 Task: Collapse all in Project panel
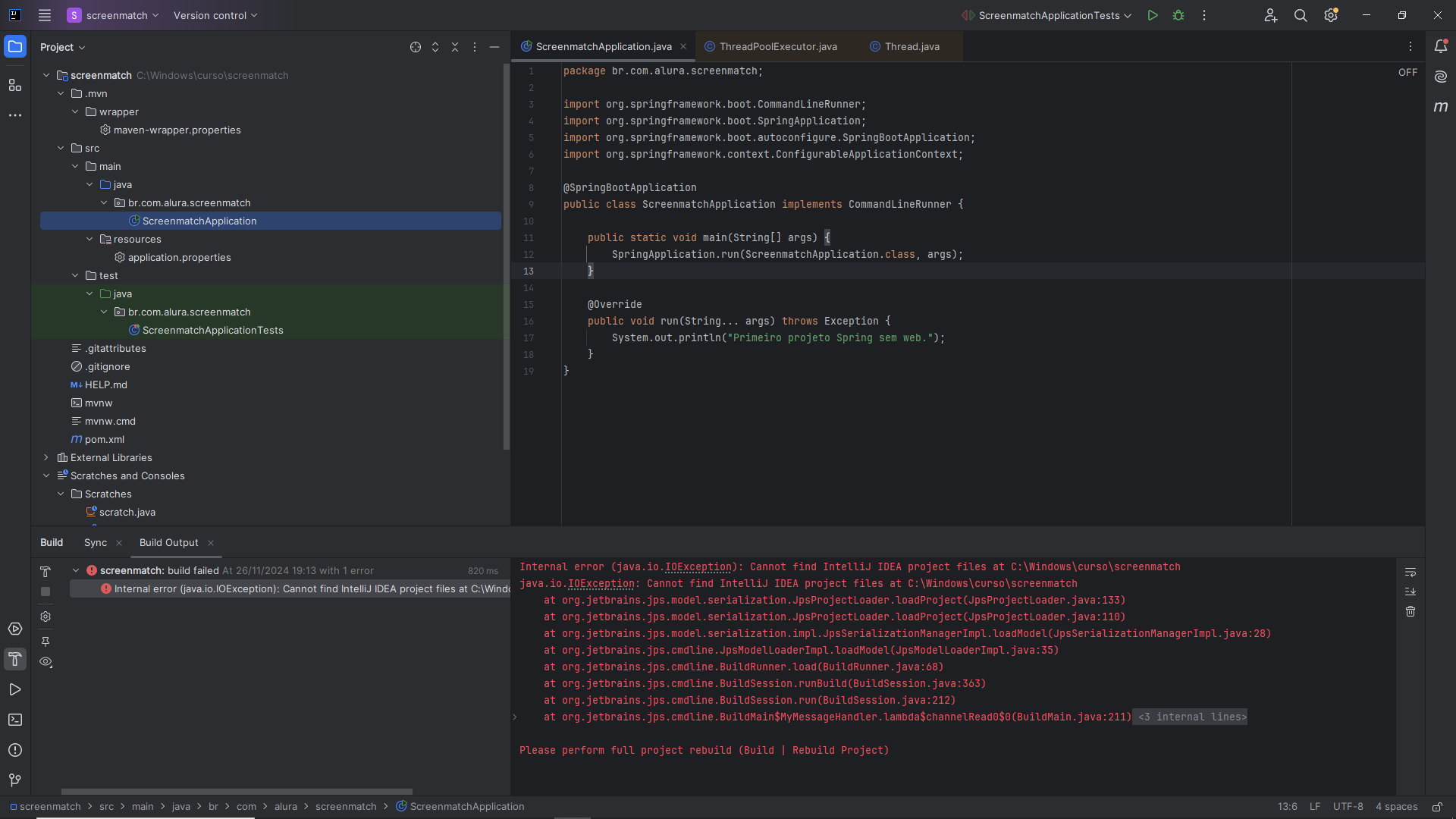(x=455, y=47)
